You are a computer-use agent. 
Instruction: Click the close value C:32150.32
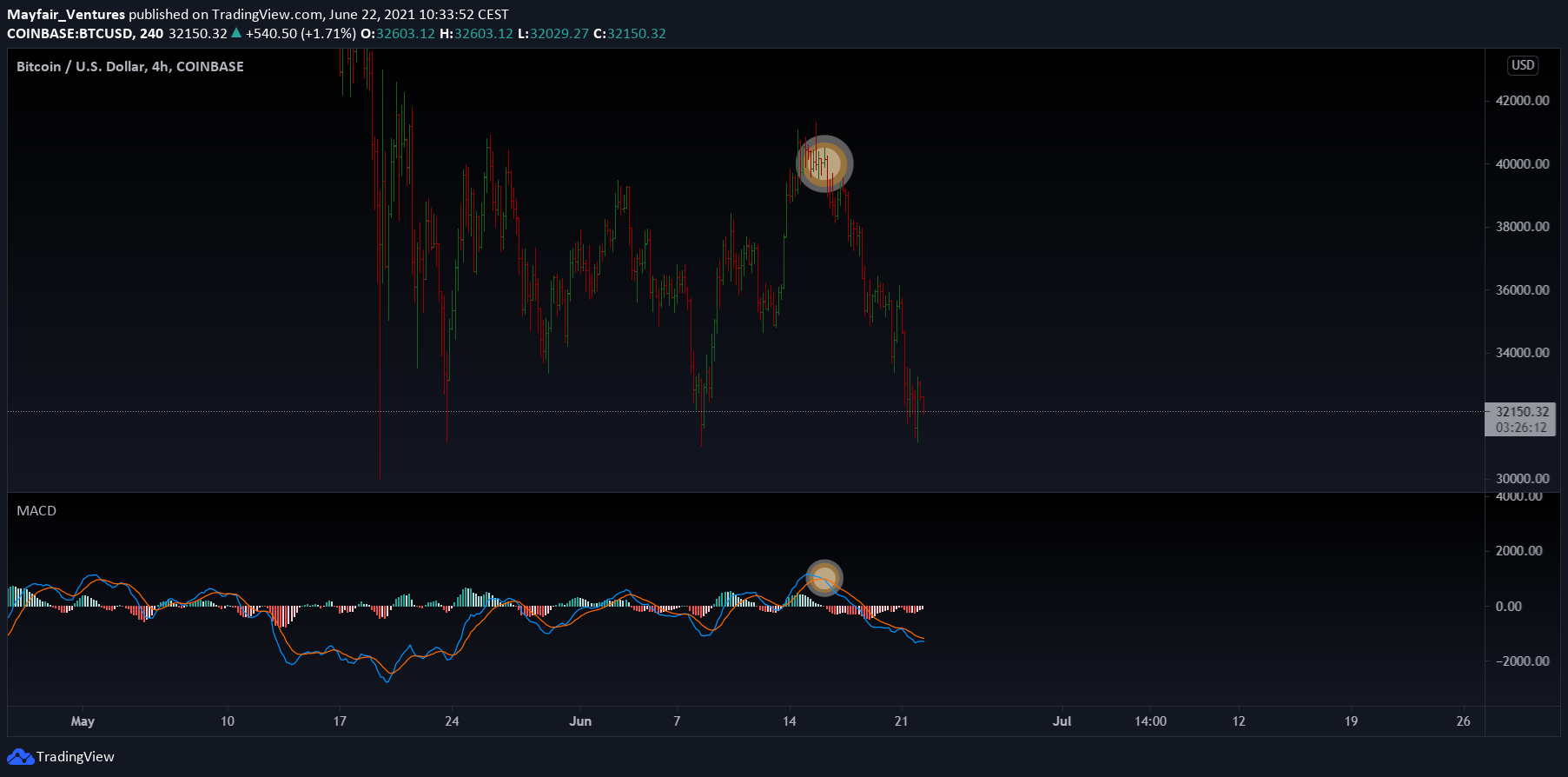pos(630,33)
